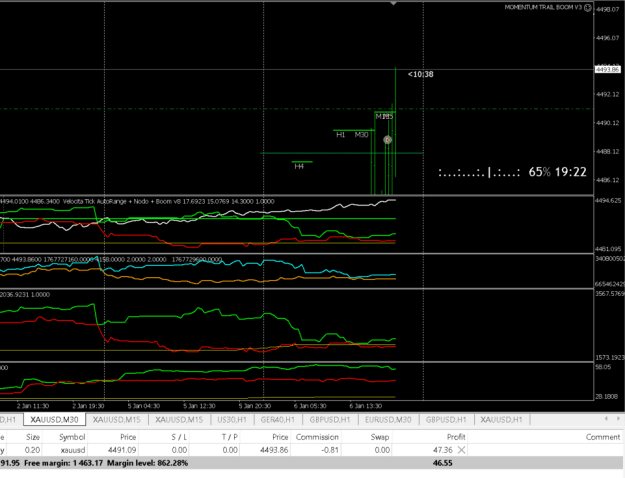The height and width of the screenshot is (478, 625).
Task: Click the H1 level label on chart
Action: pos(340,135)
